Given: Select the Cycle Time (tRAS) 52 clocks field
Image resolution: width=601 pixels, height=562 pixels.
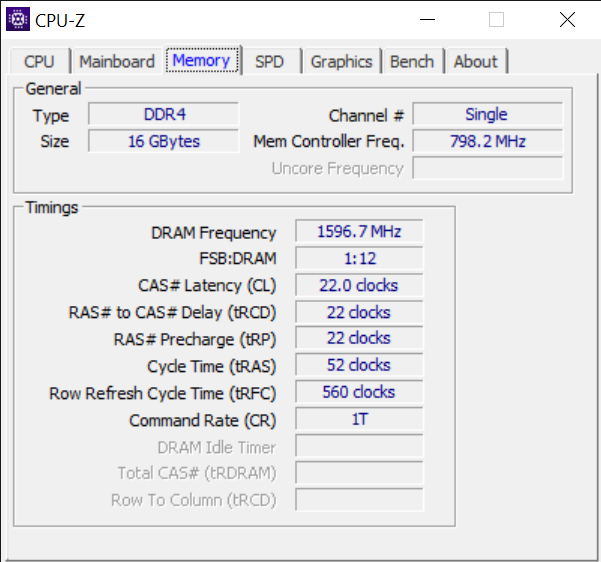Looking at the screenshot, I should [359, 365].
